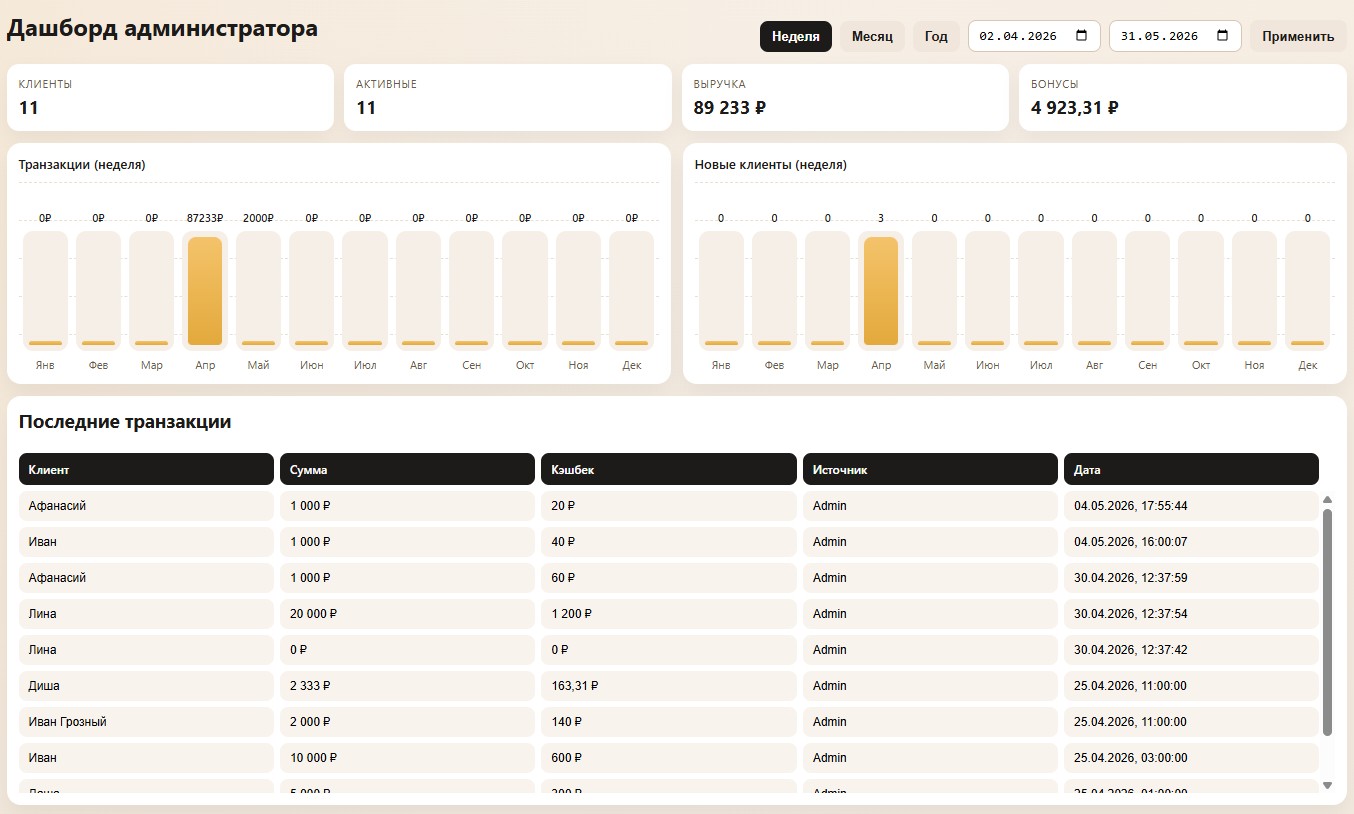Open calendar picker icon in start date field
The height and width of the screenshot is (814, 1354).
pos(1081,36)
